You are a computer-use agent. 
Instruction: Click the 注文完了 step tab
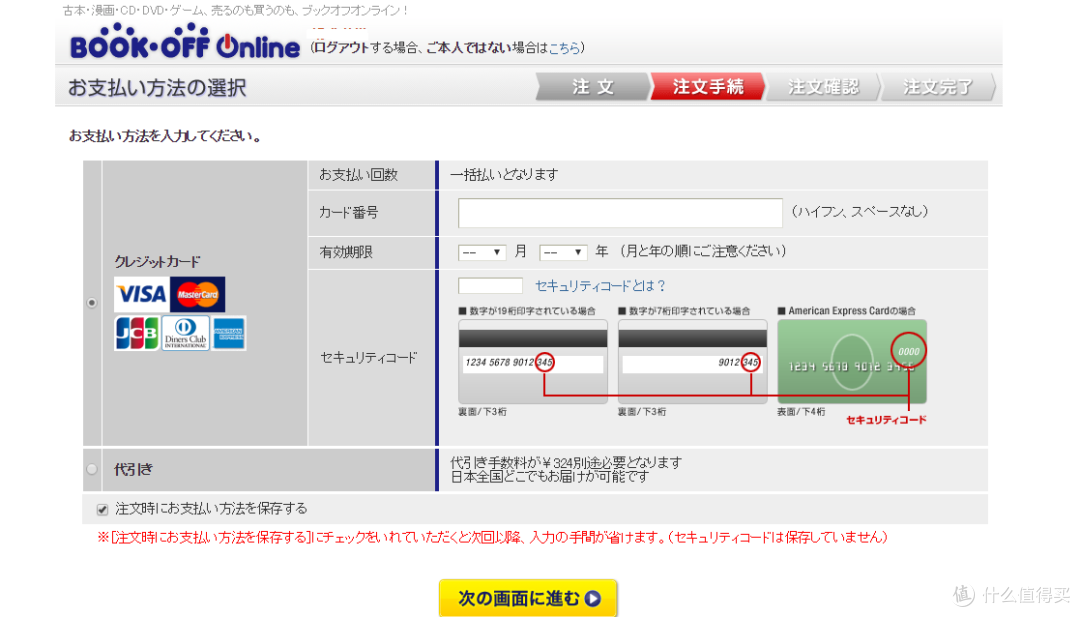point(938,87)
